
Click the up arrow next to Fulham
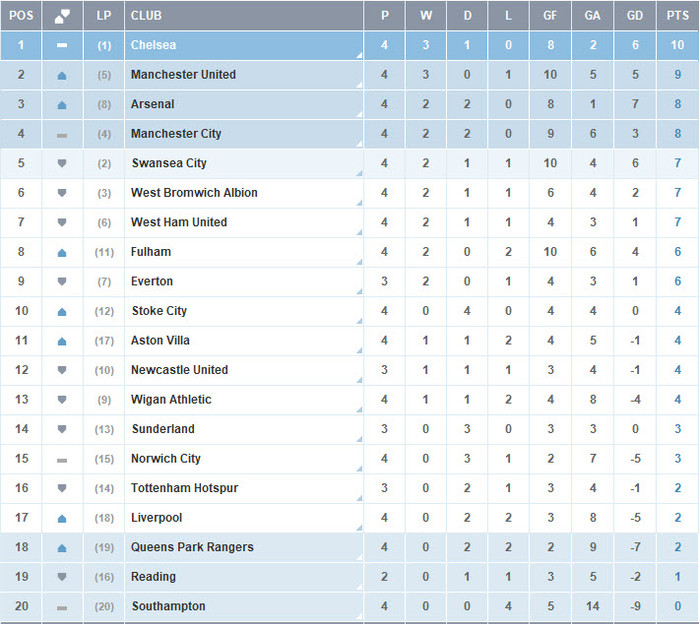tap(62, 253)
